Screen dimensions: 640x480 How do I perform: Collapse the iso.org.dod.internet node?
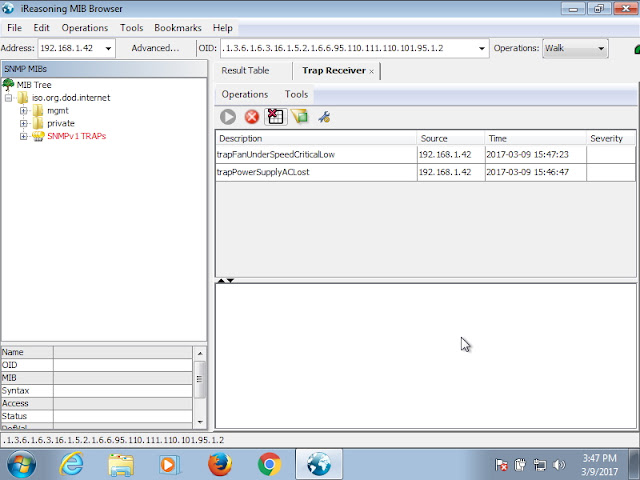click(8, 98)
